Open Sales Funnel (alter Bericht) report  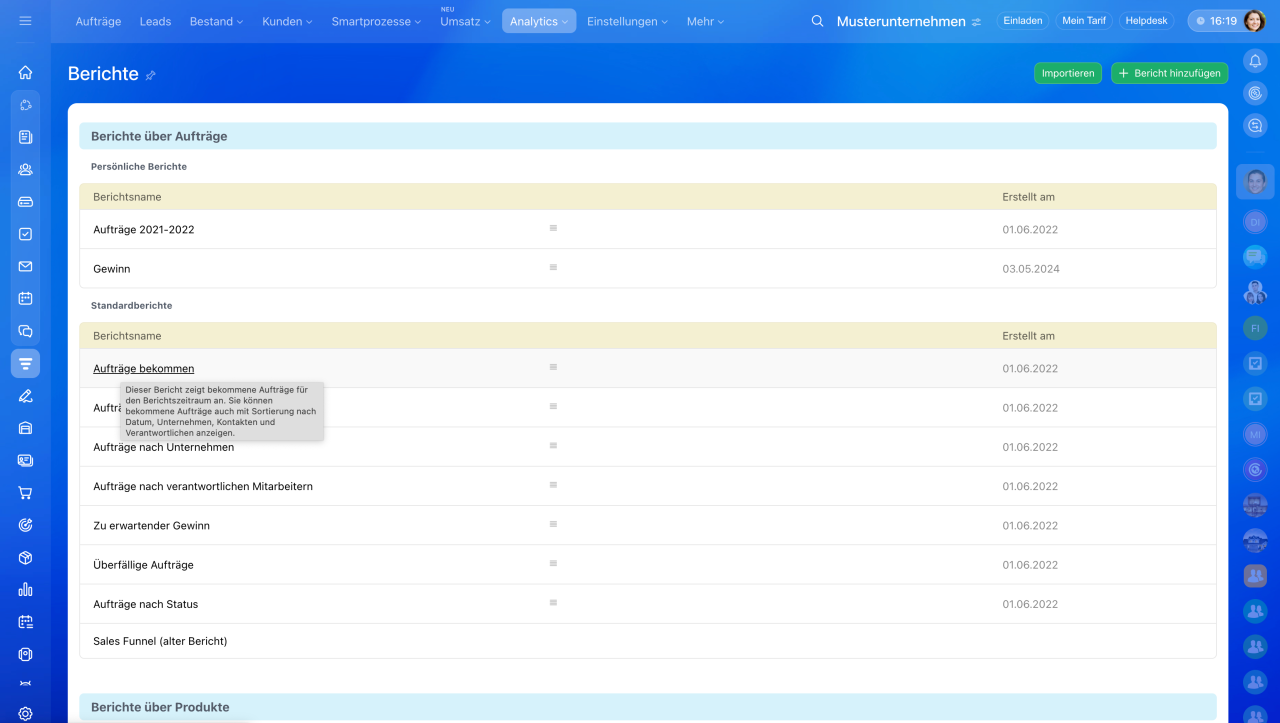click(x=160, y=641)
